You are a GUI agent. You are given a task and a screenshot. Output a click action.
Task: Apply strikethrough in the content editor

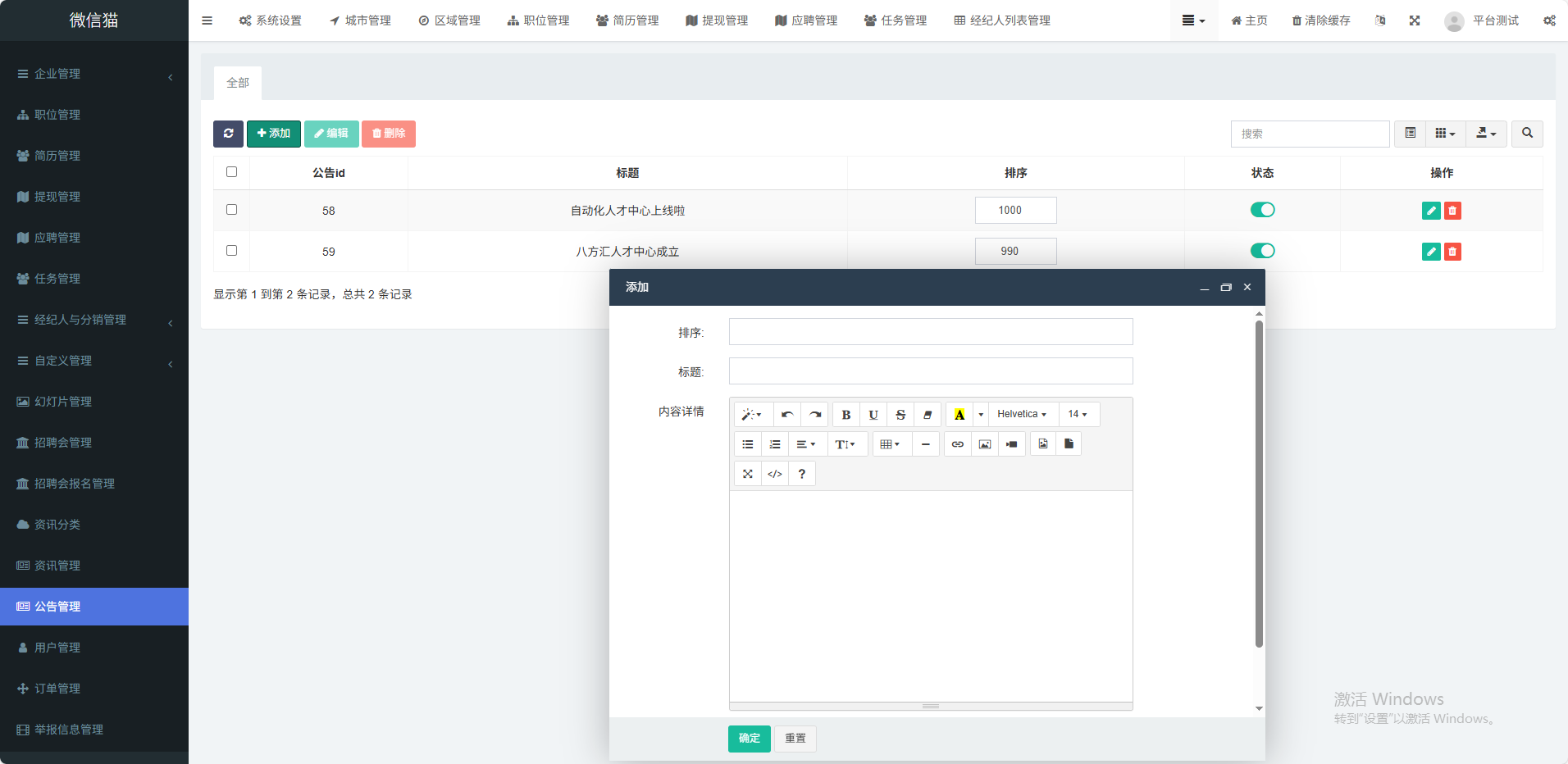[x=900, y=415]
